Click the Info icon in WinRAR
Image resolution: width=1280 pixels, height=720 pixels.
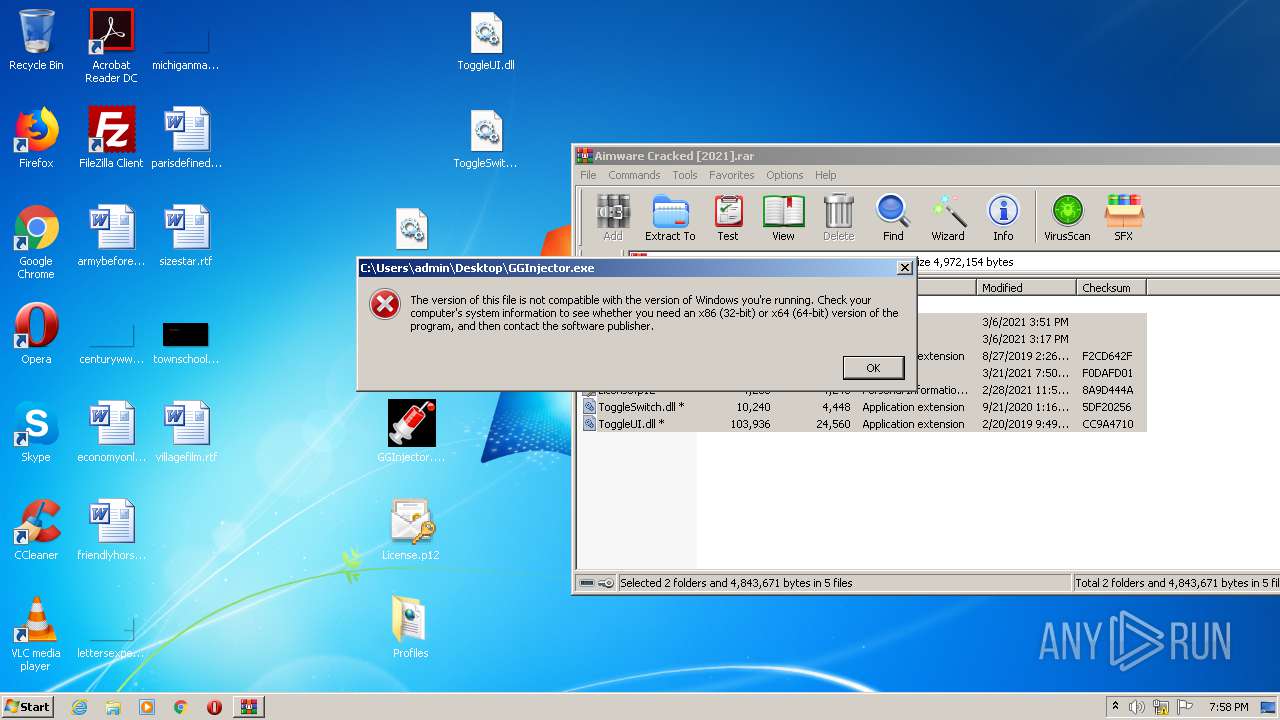[x=1003, y=218]
